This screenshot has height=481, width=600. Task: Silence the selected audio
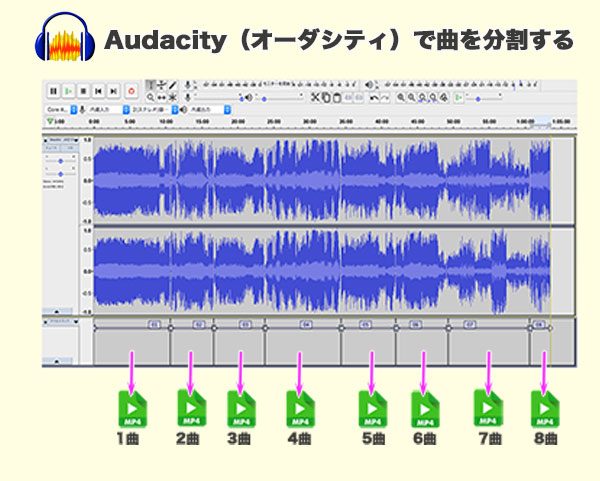pos(359,97)
